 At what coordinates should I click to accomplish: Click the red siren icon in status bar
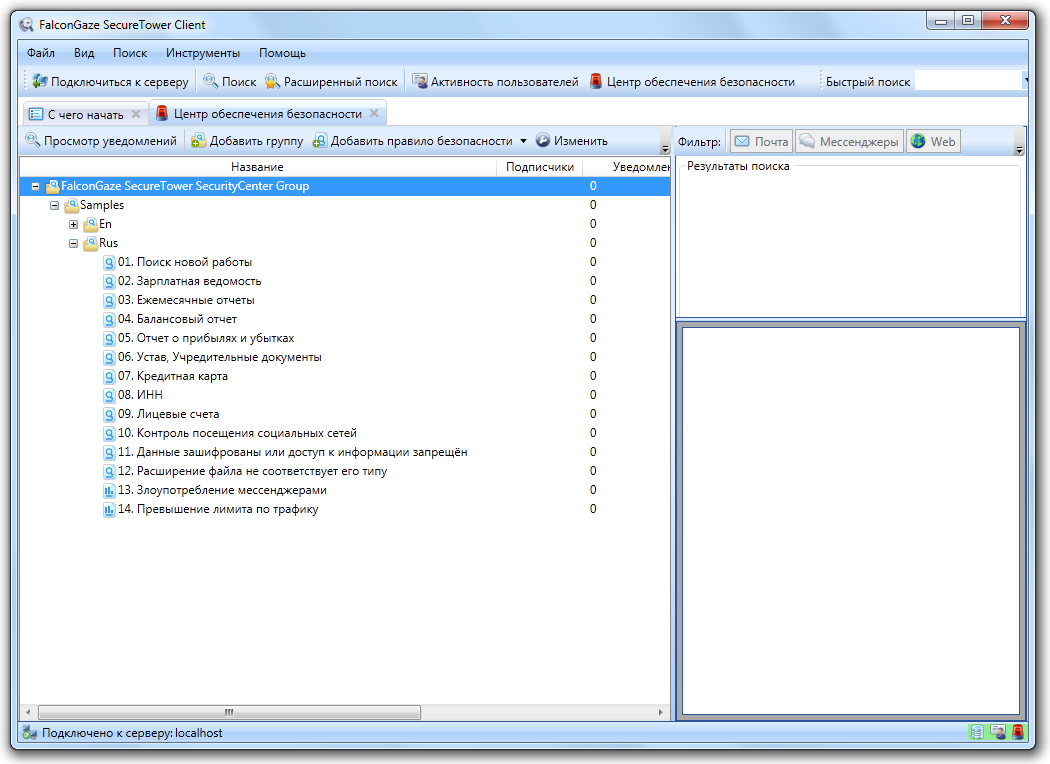coord(1018,733)
